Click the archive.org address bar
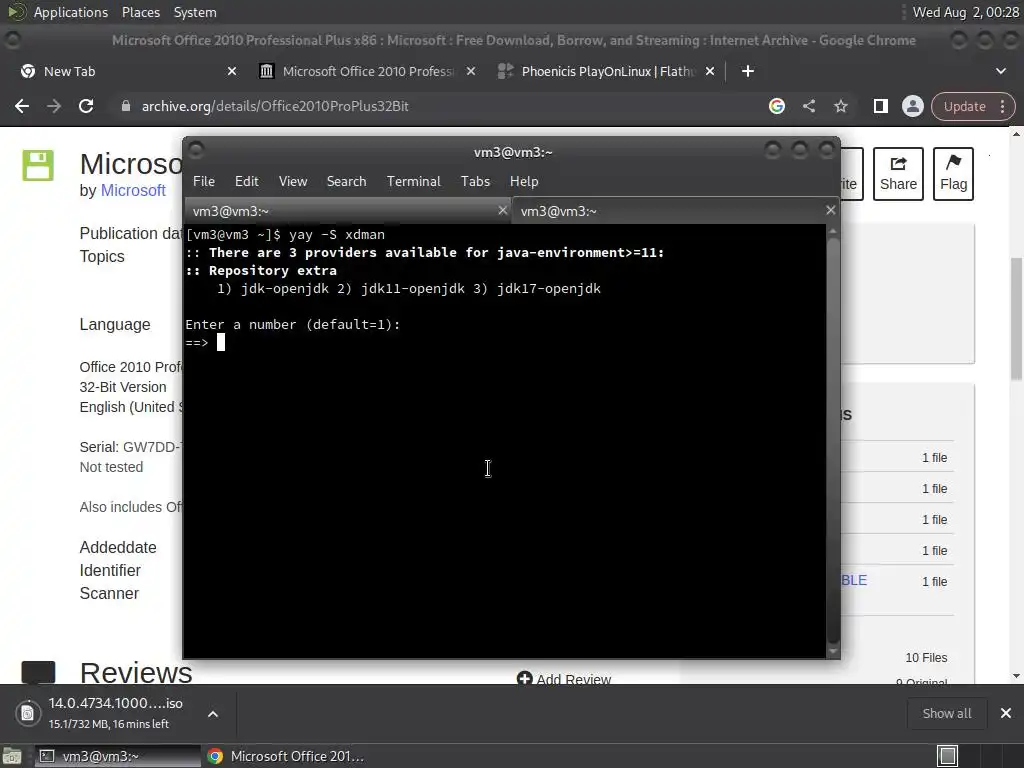The image size is (1024, 768). pyautogui.click(x=438, y=106)
